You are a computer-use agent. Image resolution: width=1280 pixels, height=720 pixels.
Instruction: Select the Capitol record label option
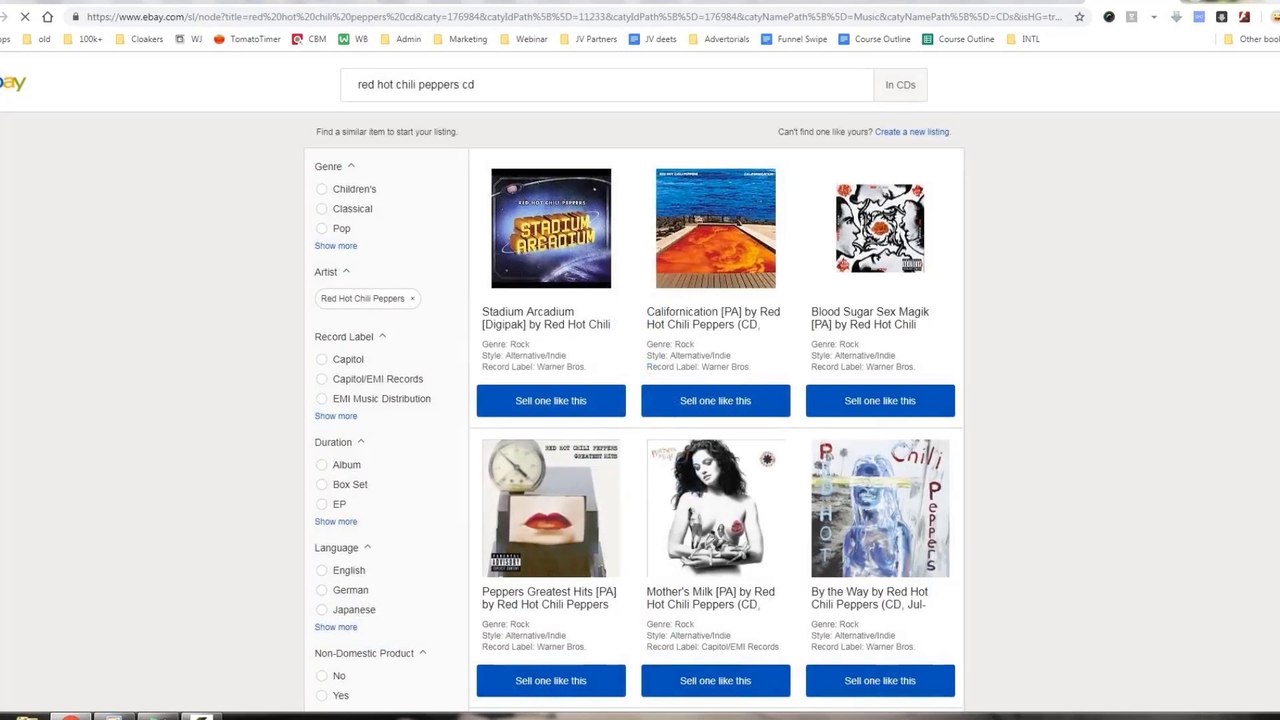point(321,359)
